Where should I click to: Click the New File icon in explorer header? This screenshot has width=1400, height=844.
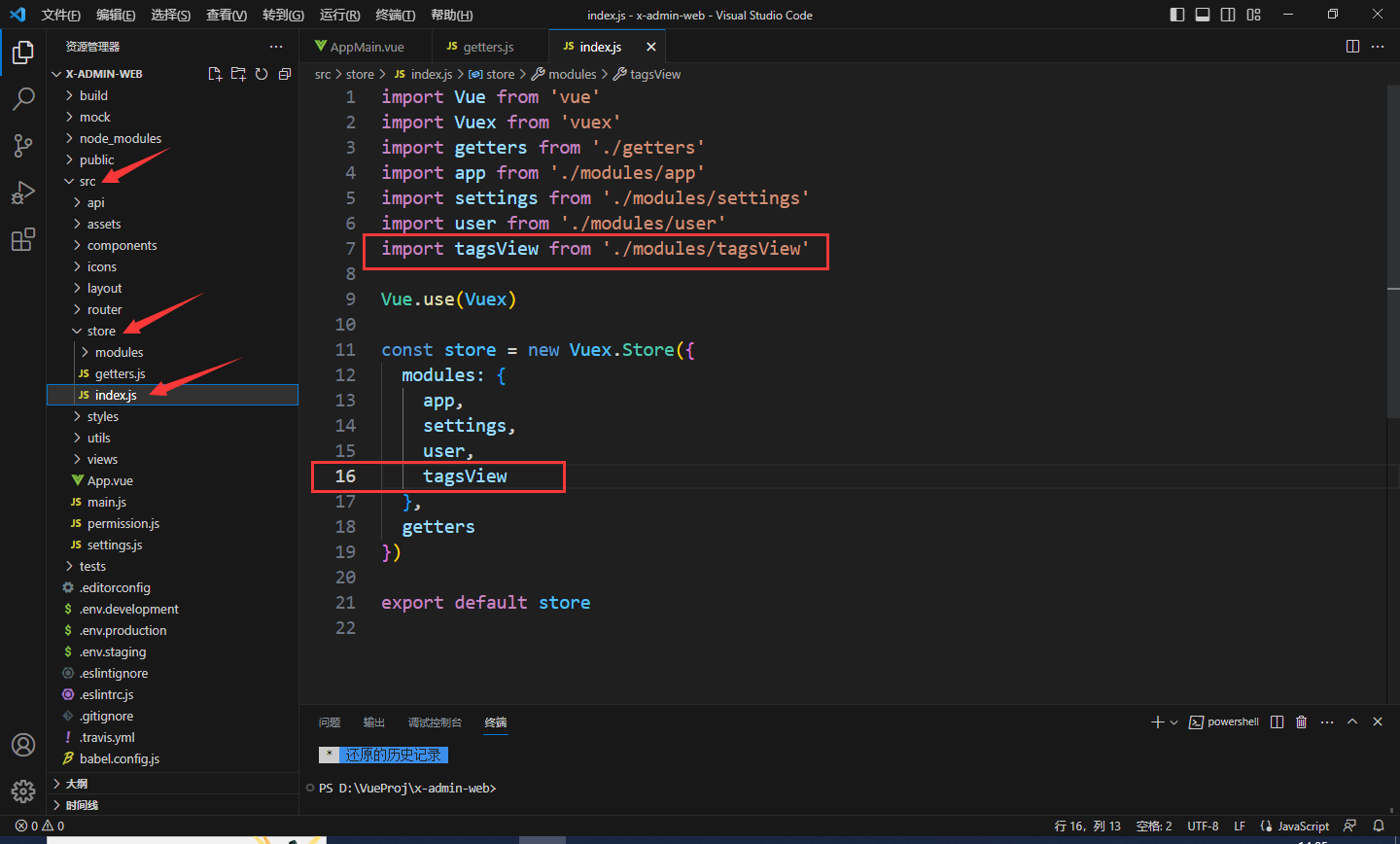(215, 74)
